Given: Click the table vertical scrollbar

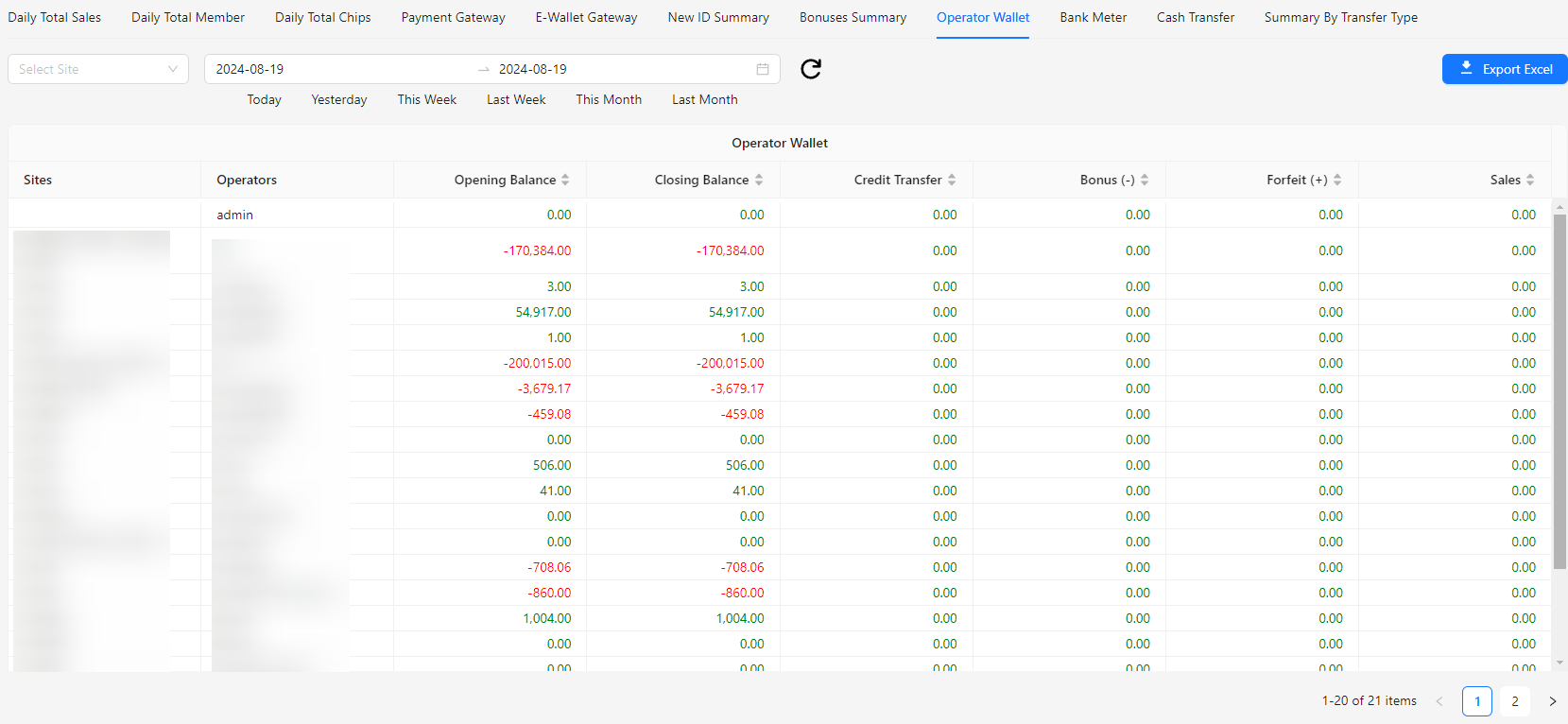Looking at the screenshot, I should 1559,392.
